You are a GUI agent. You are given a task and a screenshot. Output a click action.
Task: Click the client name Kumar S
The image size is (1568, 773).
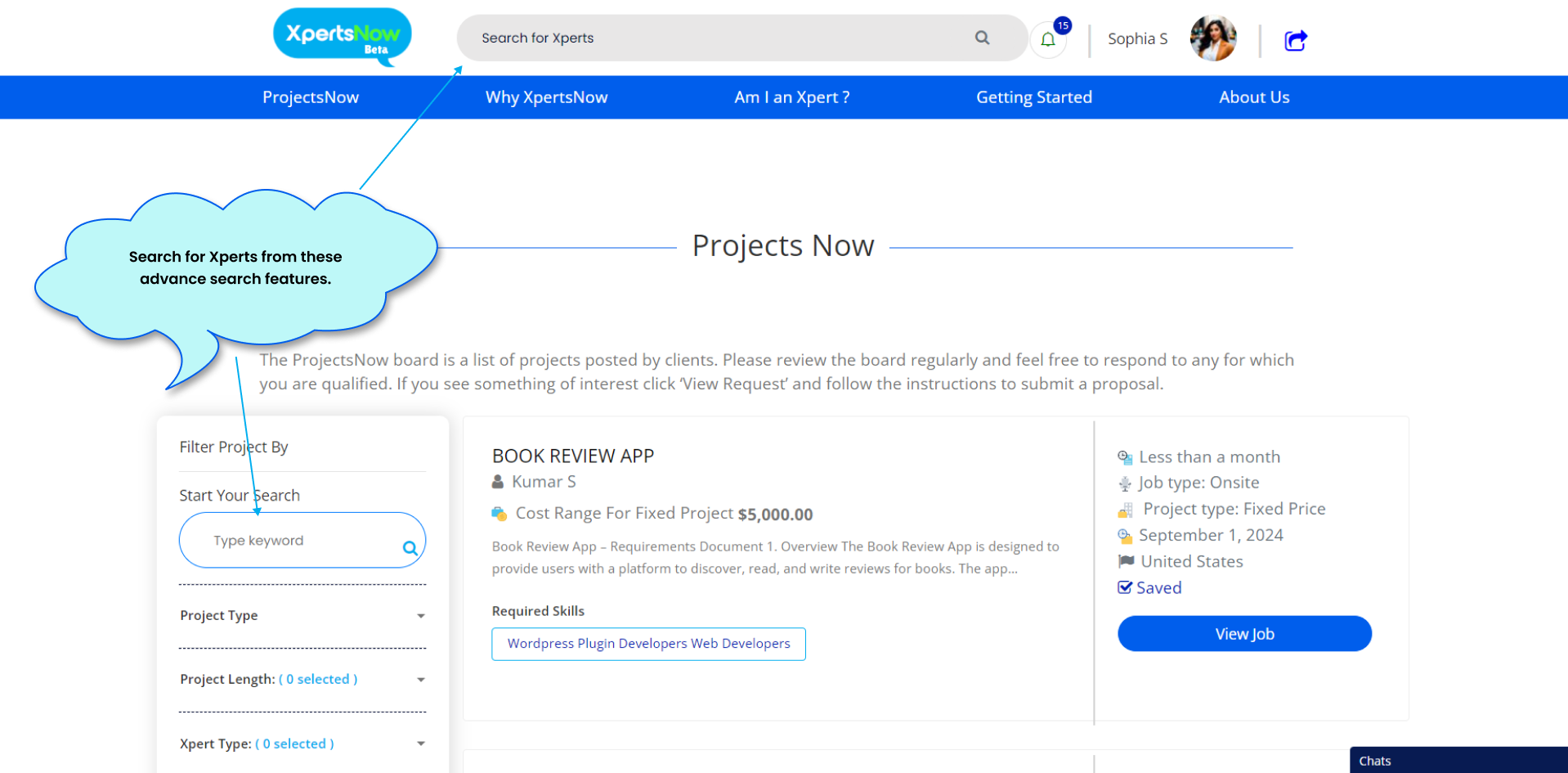[x=544, y=482]
